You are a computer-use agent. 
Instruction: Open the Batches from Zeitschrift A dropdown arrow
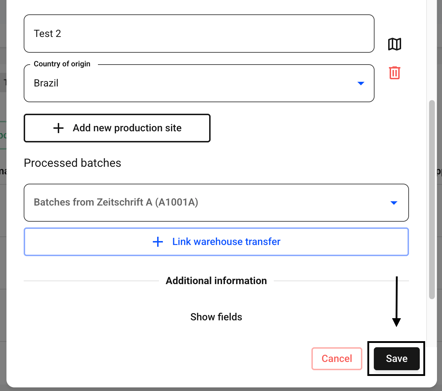(x=394, y=203)
